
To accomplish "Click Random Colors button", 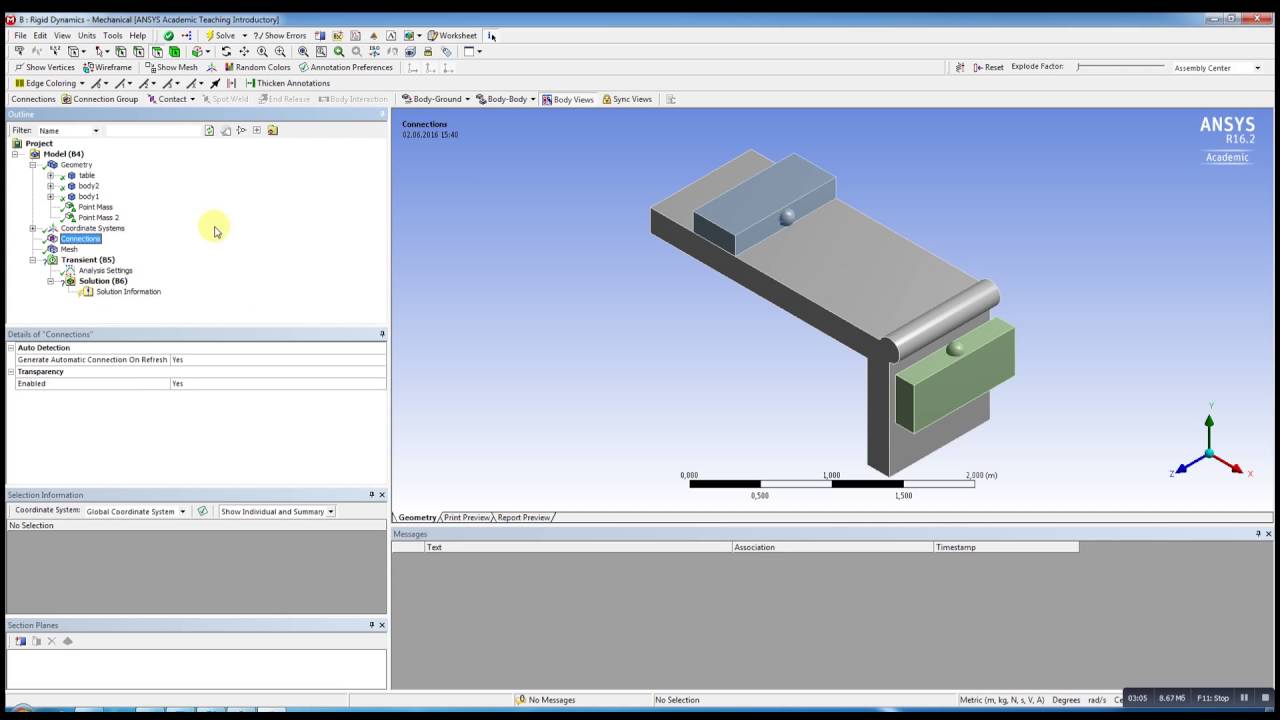I will pyautogui.click(x=257, y=68).
